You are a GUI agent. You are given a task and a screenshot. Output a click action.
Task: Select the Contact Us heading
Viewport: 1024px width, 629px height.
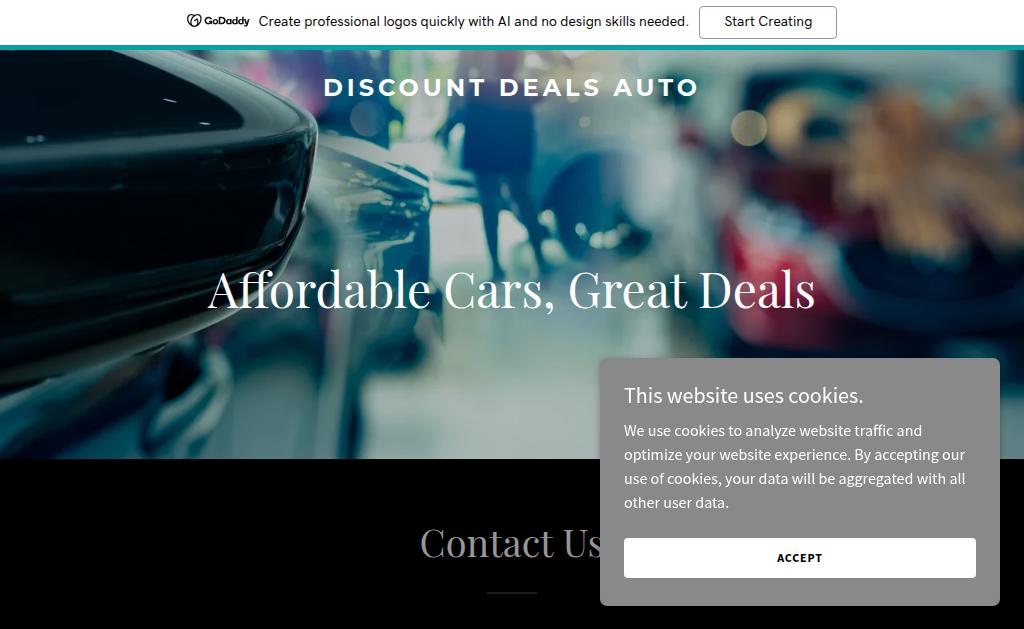(511, 543)
